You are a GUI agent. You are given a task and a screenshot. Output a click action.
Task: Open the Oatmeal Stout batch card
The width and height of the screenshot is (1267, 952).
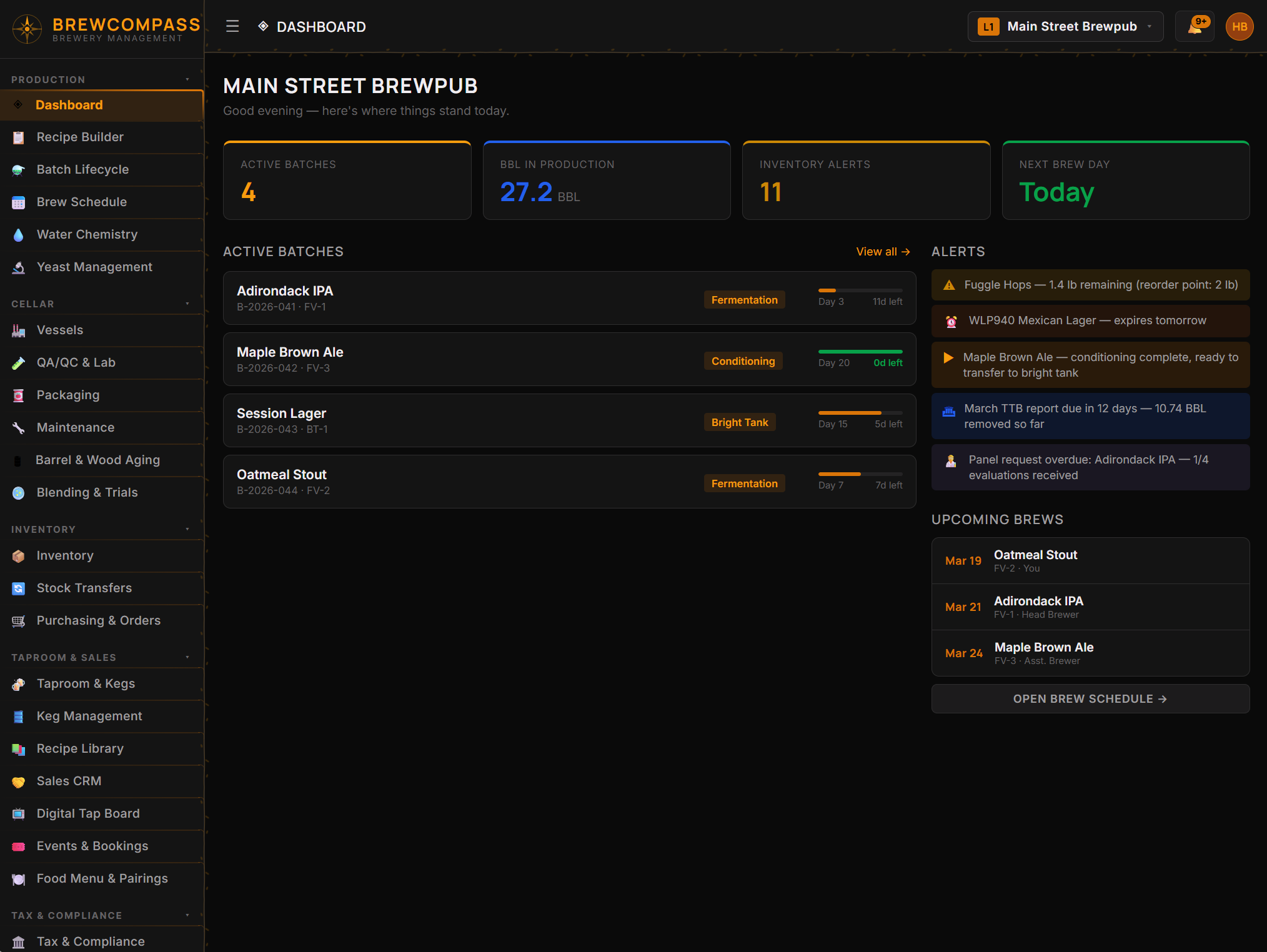[x=569, y=482]
